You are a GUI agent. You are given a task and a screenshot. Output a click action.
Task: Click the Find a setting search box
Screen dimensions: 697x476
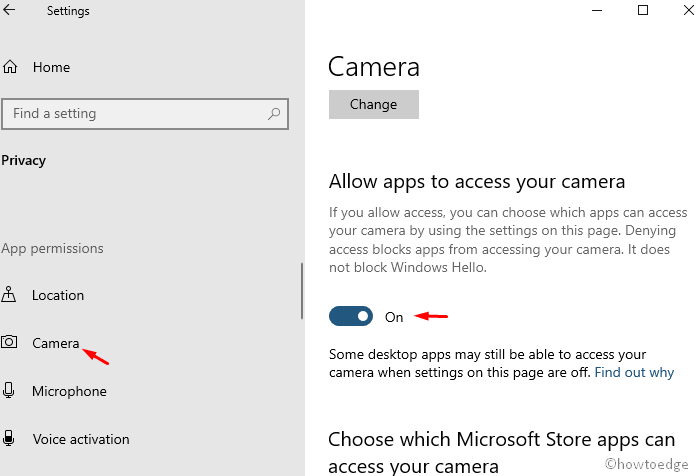145,114
